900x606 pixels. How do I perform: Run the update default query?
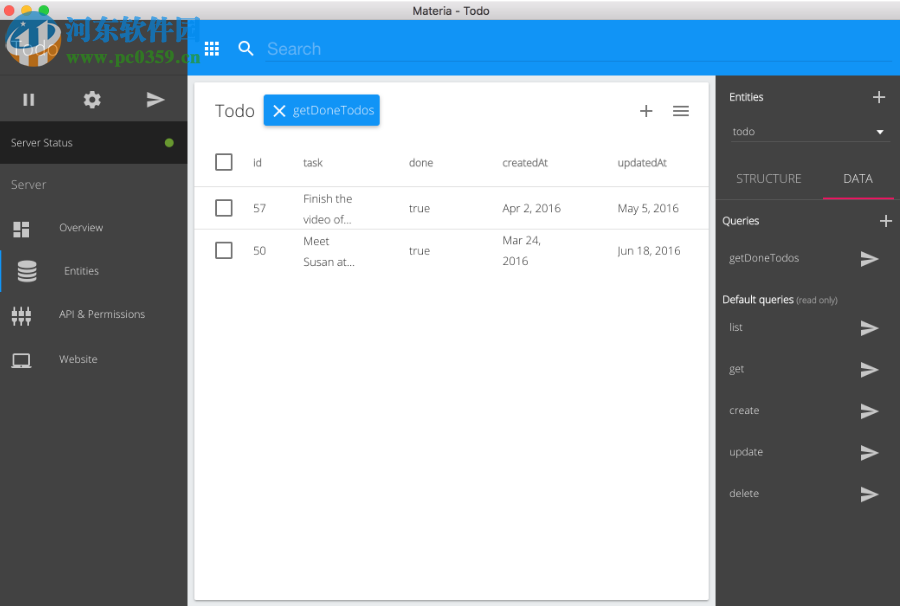(870, 453)
